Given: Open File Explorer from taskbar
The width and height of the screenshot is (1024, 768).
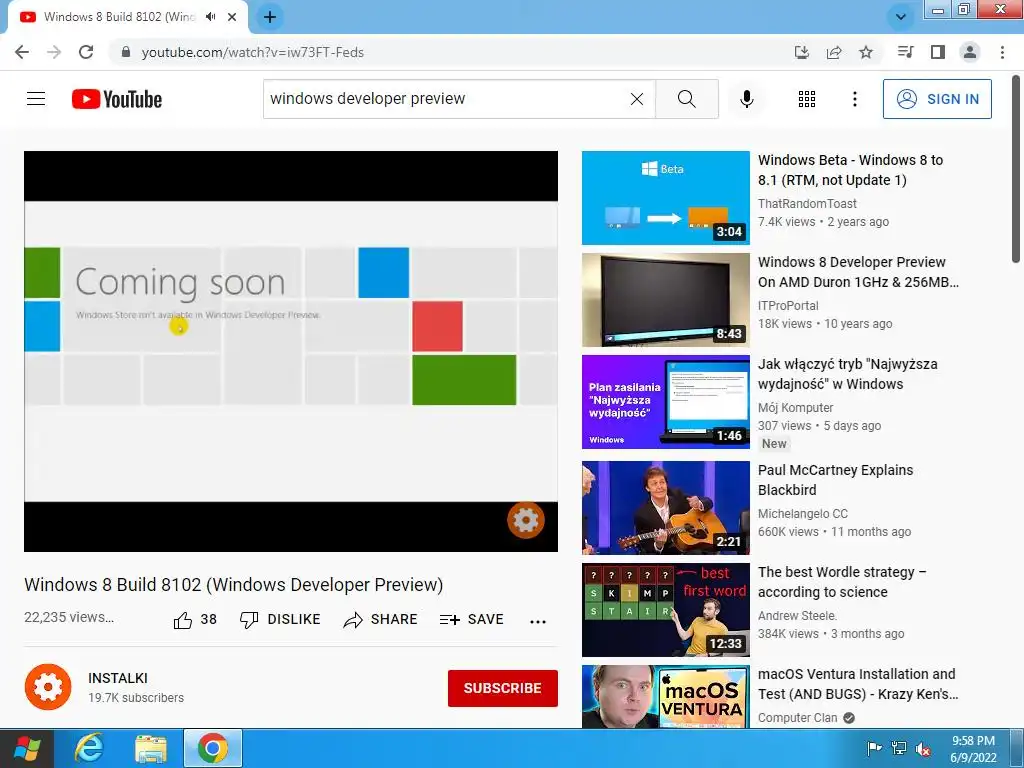Looking at the screenshot, I should pyautogui.click(x=151, y=748).
